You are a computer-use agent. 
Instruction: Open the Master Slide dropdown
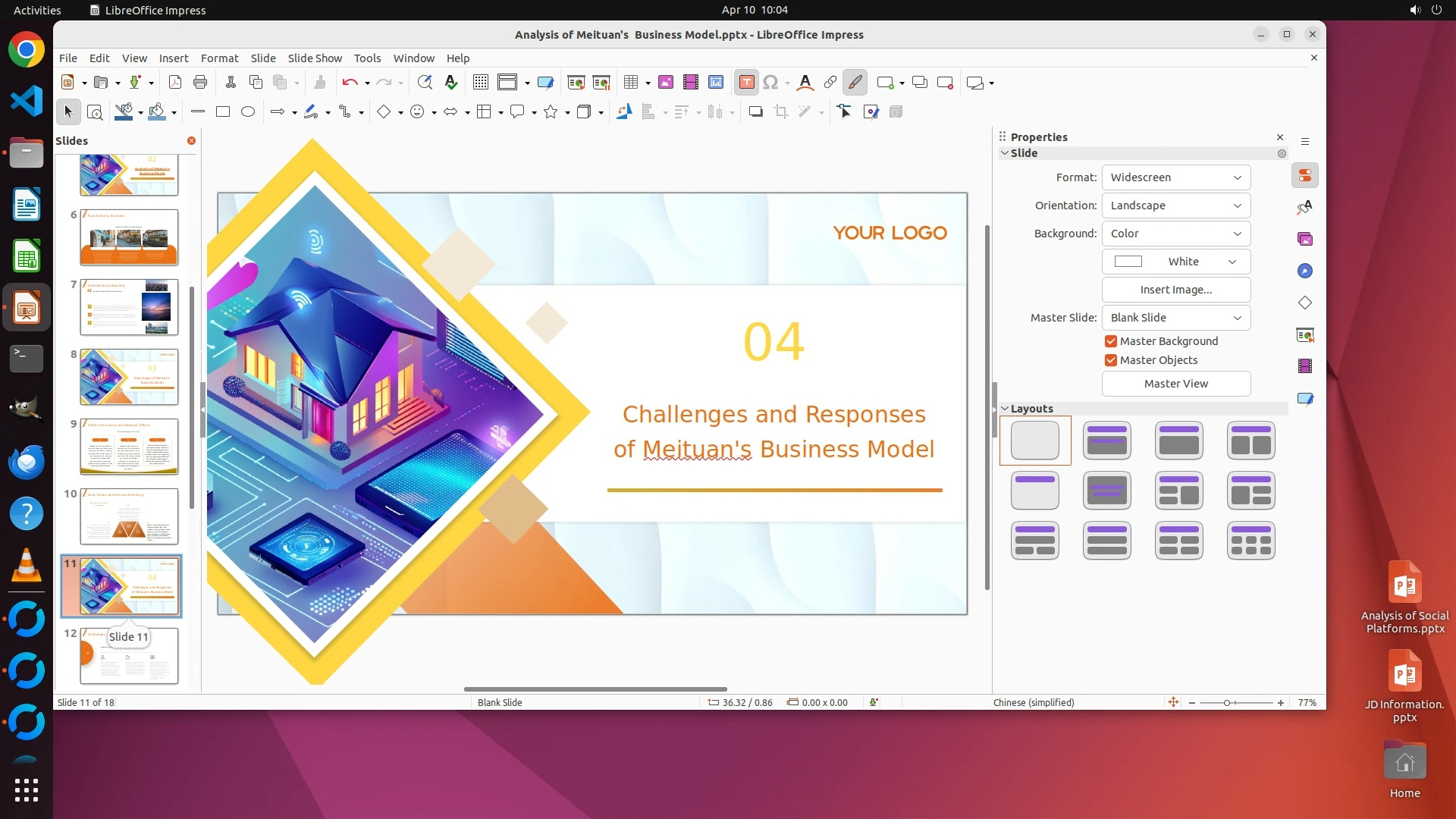(1175, 318)
